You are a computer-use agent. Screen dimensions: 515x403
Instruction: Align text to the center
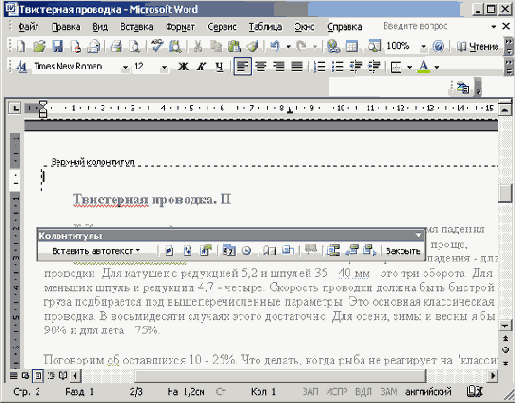coord(261,67)
